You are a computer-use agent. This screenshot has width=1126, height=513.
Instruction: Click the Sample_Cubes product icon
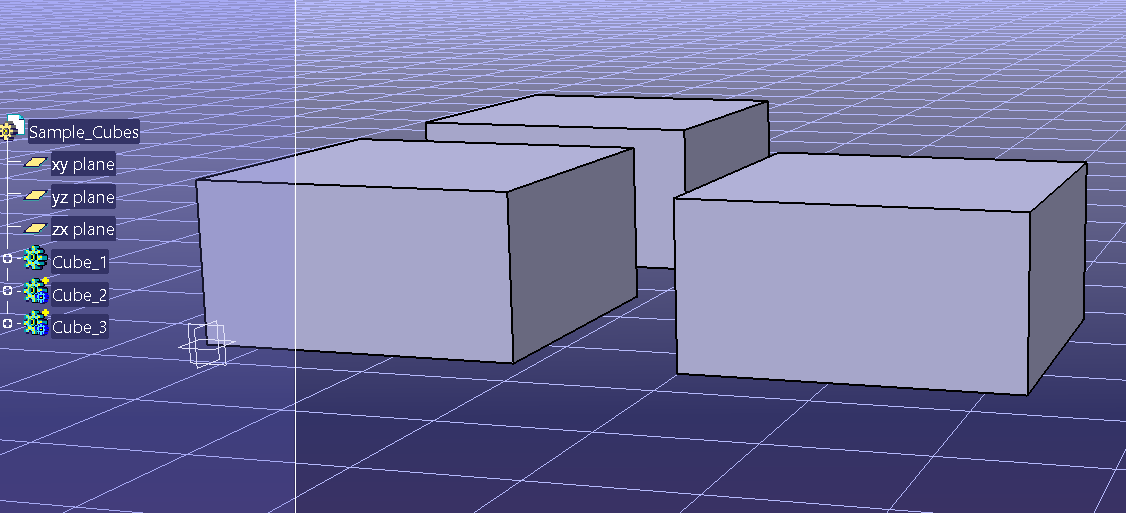click(13, 127)
